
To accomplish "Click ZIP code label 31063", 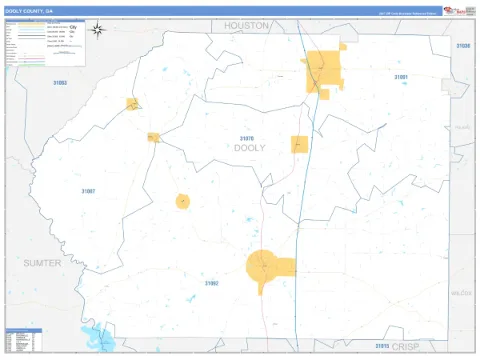I will point(60,83).
